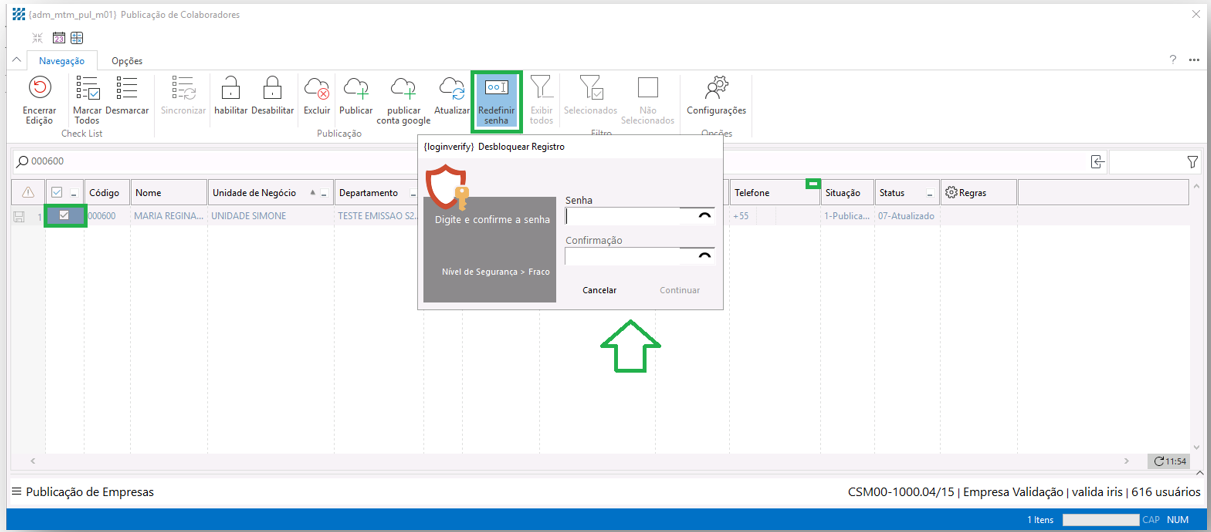The height and width of the screenshot is (532, 1211).
Task: Click Cancelar in the password dialog
Action: pos(599,290)
